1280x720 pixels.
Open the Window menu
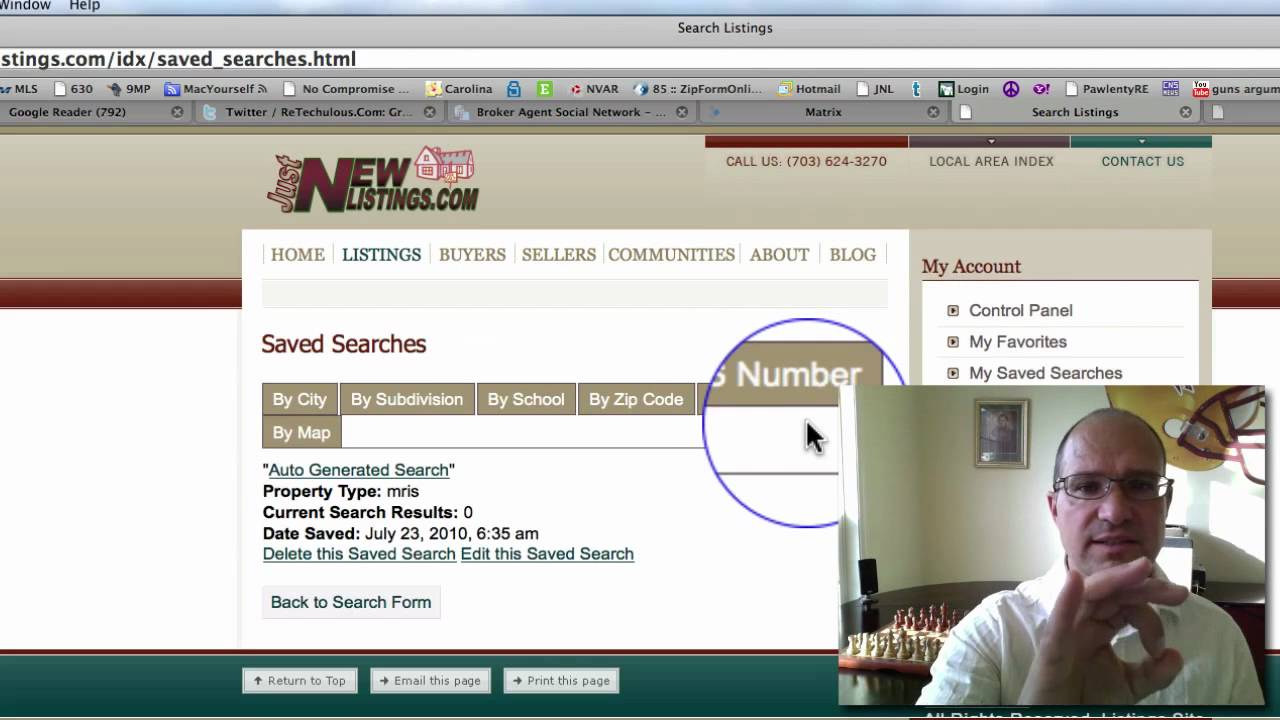click(25, 6)
